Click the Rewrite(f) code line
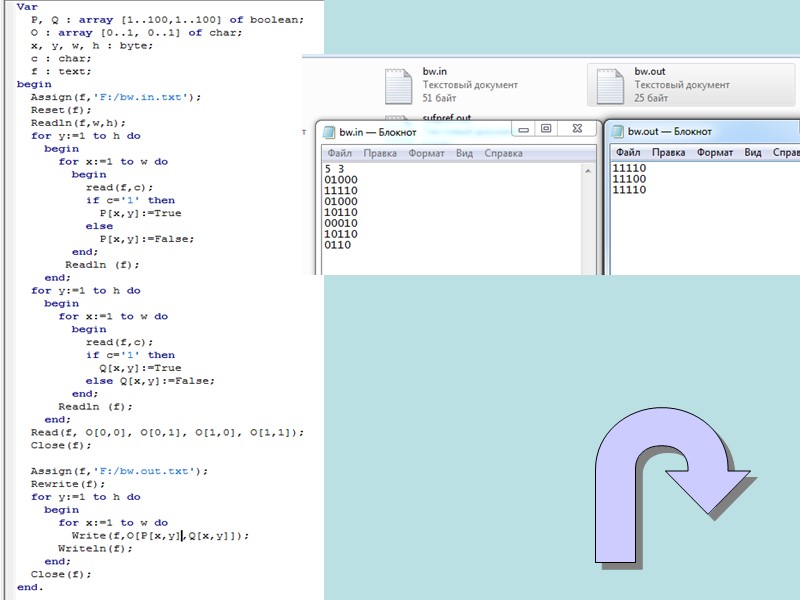 [x=68, y=484]
